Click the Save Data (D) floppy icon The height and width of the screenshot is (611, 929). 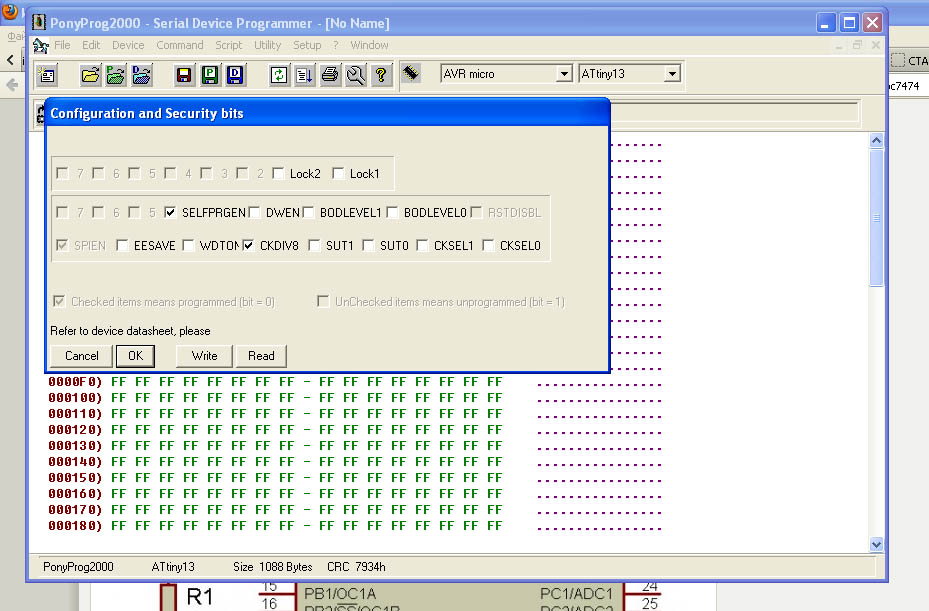(235, 75)
